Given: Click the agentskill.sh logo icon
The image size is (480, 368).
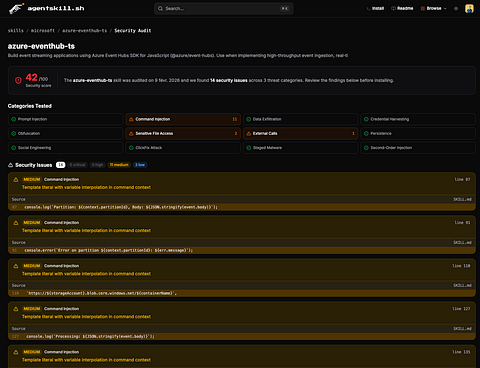Looking at the screenshot, I should click(16, 8).
